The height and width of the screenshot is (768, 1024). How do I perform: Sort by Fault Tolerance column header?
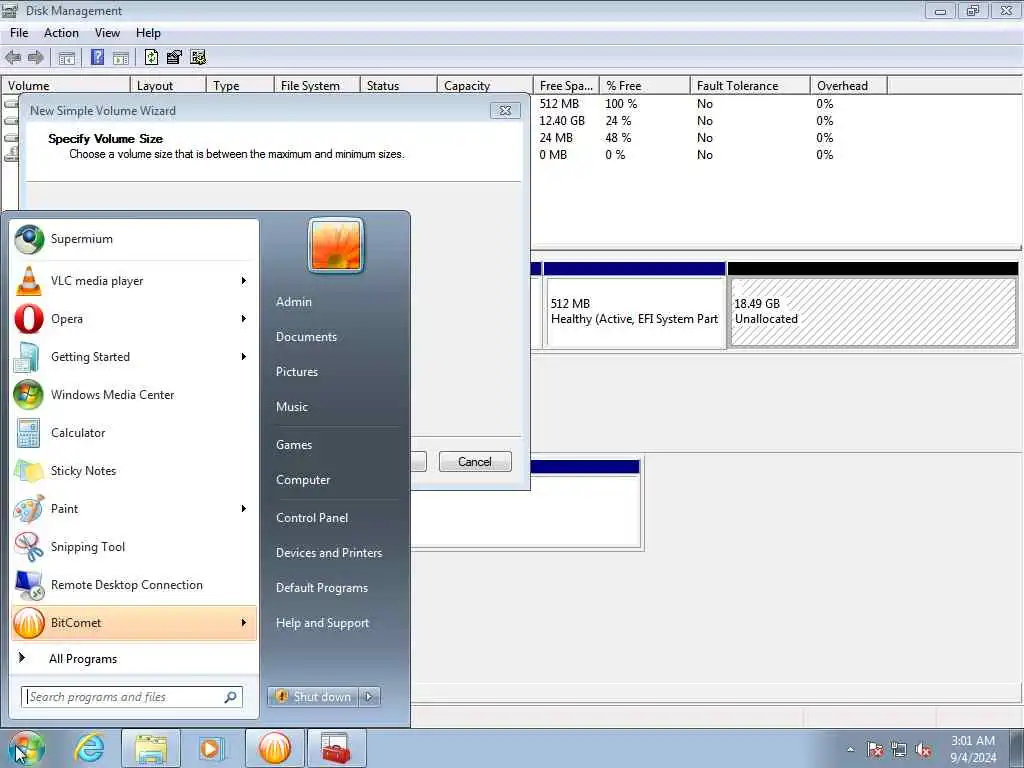pos(750,86)
